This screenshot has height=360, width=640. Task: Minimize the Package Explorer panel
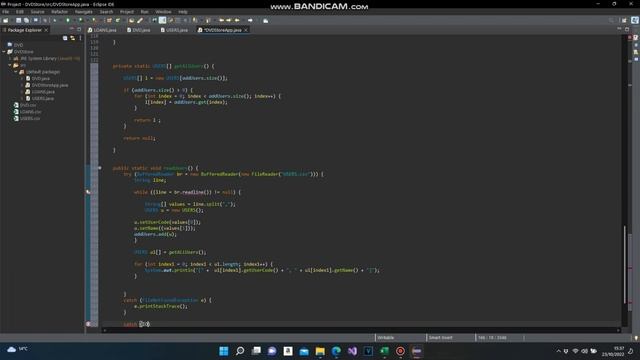click(72, 29)
